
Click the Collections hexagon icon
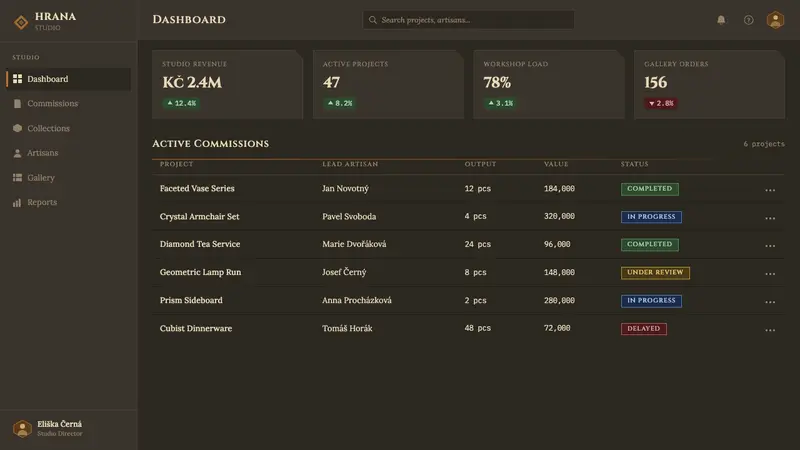tap(17, 128)
